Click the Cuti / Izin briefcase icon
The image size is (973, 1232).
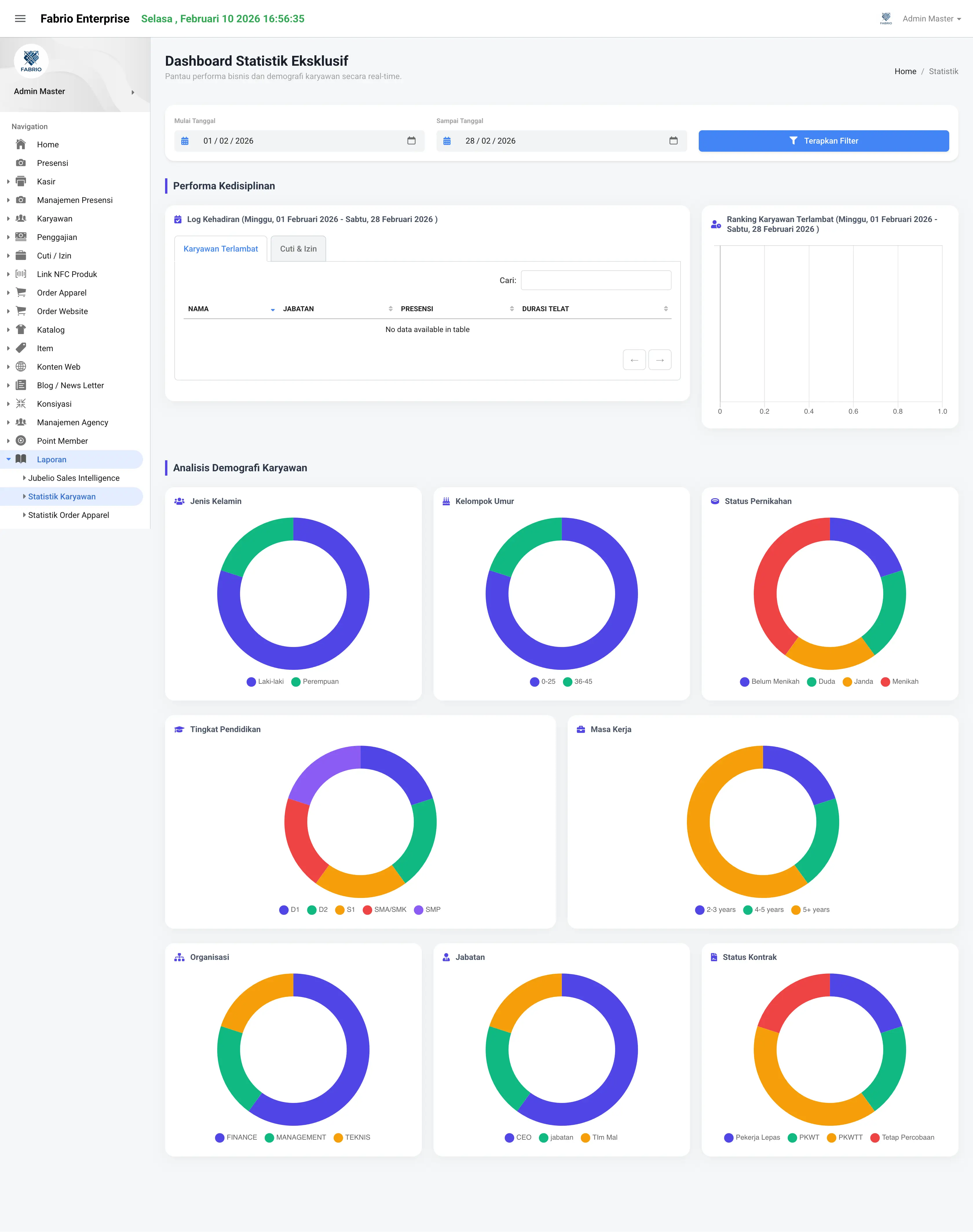tap(21, 255)
